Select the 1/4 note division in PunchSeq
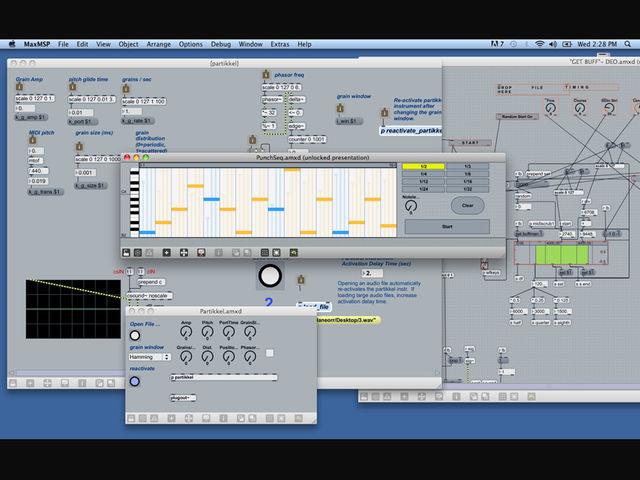Screen dimensions: 640x480 tap(423, 174)
